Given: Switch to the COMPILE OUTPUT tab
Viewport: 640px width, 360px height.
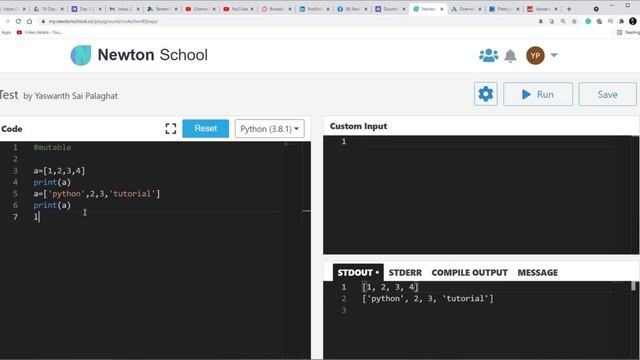Looking at the screenshot, I should (x=469, y=273).
